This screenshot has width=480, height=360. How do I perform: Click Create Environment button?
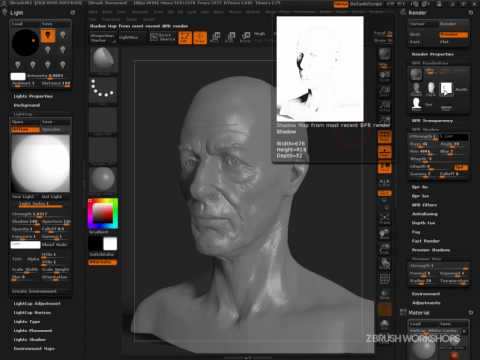tap(34, 291)
